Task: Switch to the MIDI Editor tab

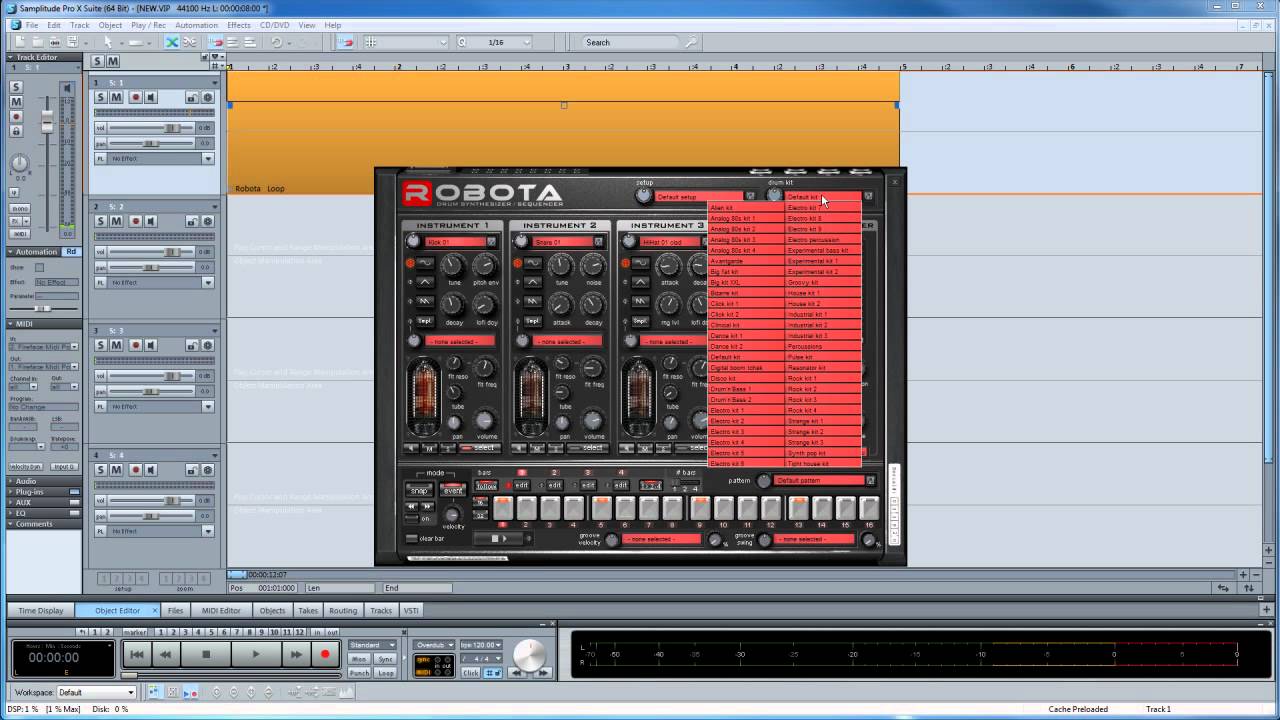Action: (x=221, y=610)
